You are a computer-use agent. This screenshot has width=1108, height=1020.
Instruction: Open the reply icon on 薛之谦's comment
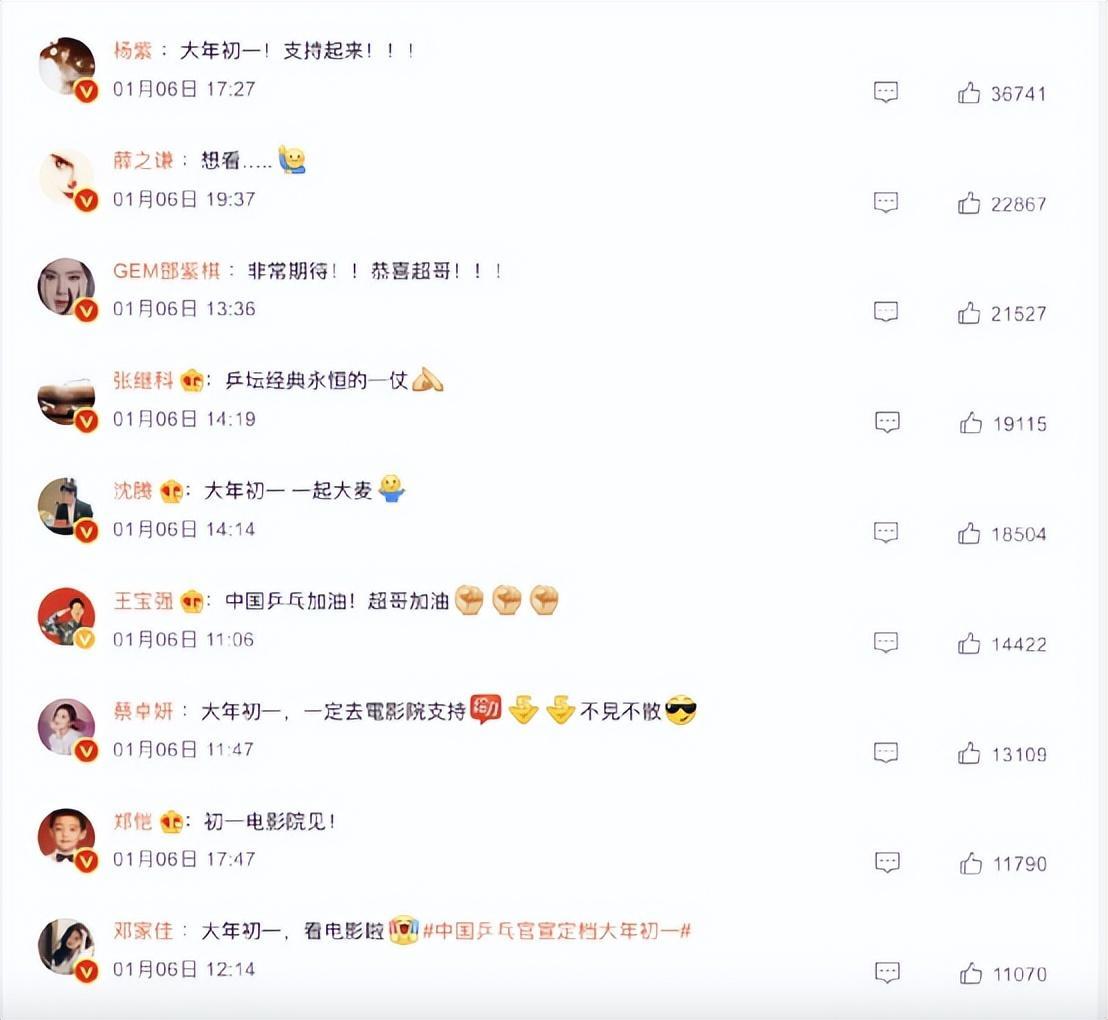[886, 202]
